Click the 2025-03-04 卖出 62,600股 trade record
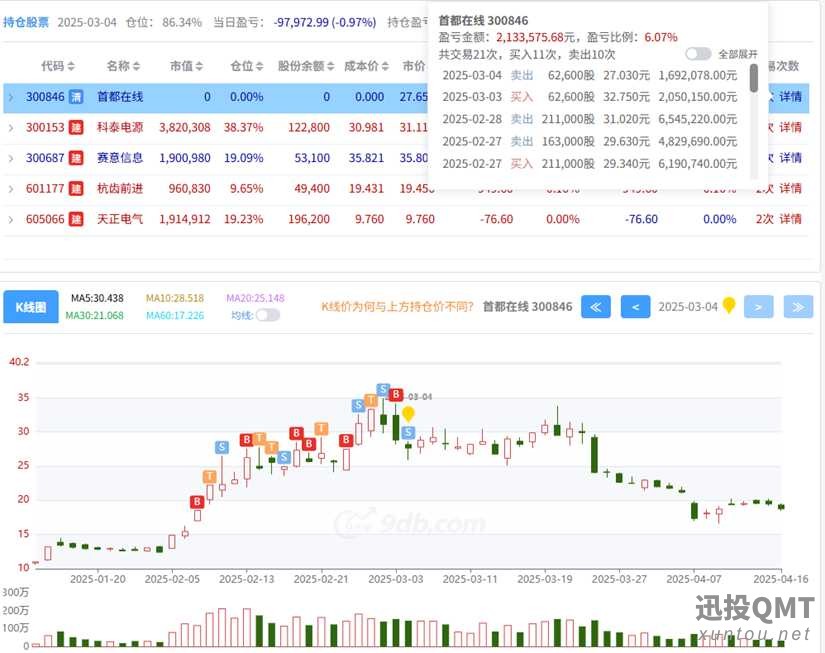 [590, 75]
